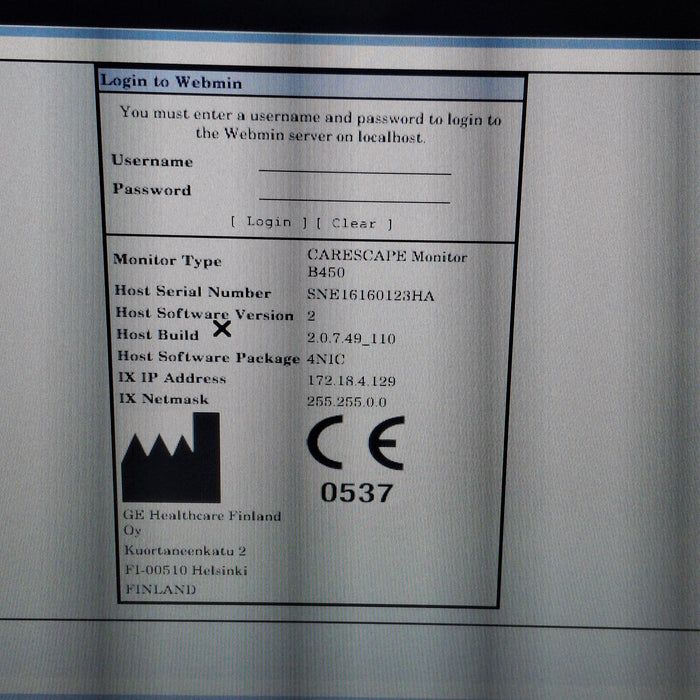The width and height of the screenshot is (700, 700).
Task: Click the GE Healthcare Finland Oy text
Action: (x=201, y=523)
